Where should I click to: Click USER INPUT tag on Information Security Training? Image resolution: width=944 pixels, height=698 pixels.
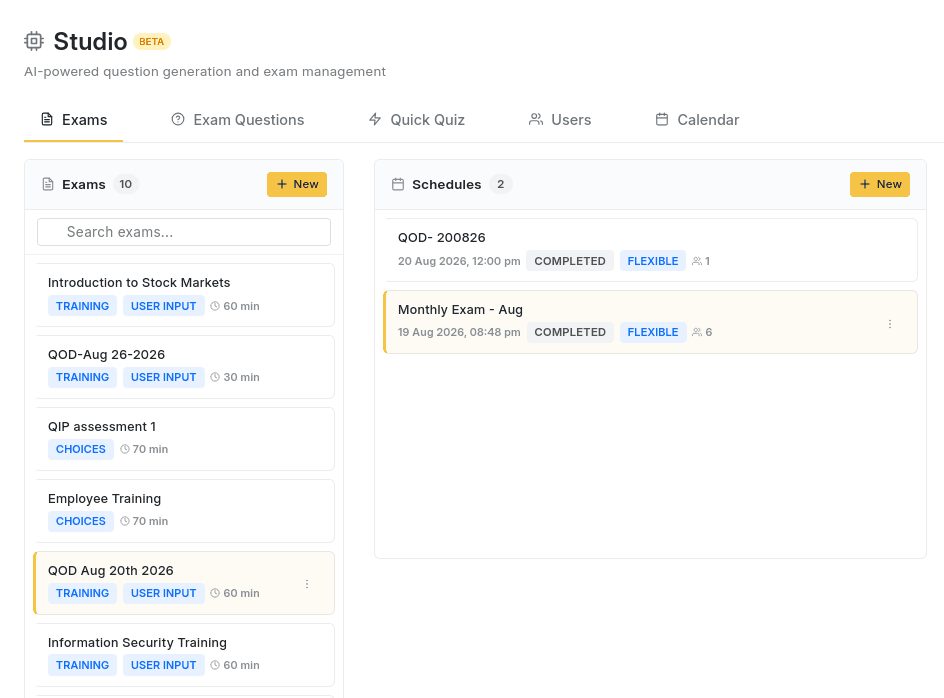coord(164,665)
